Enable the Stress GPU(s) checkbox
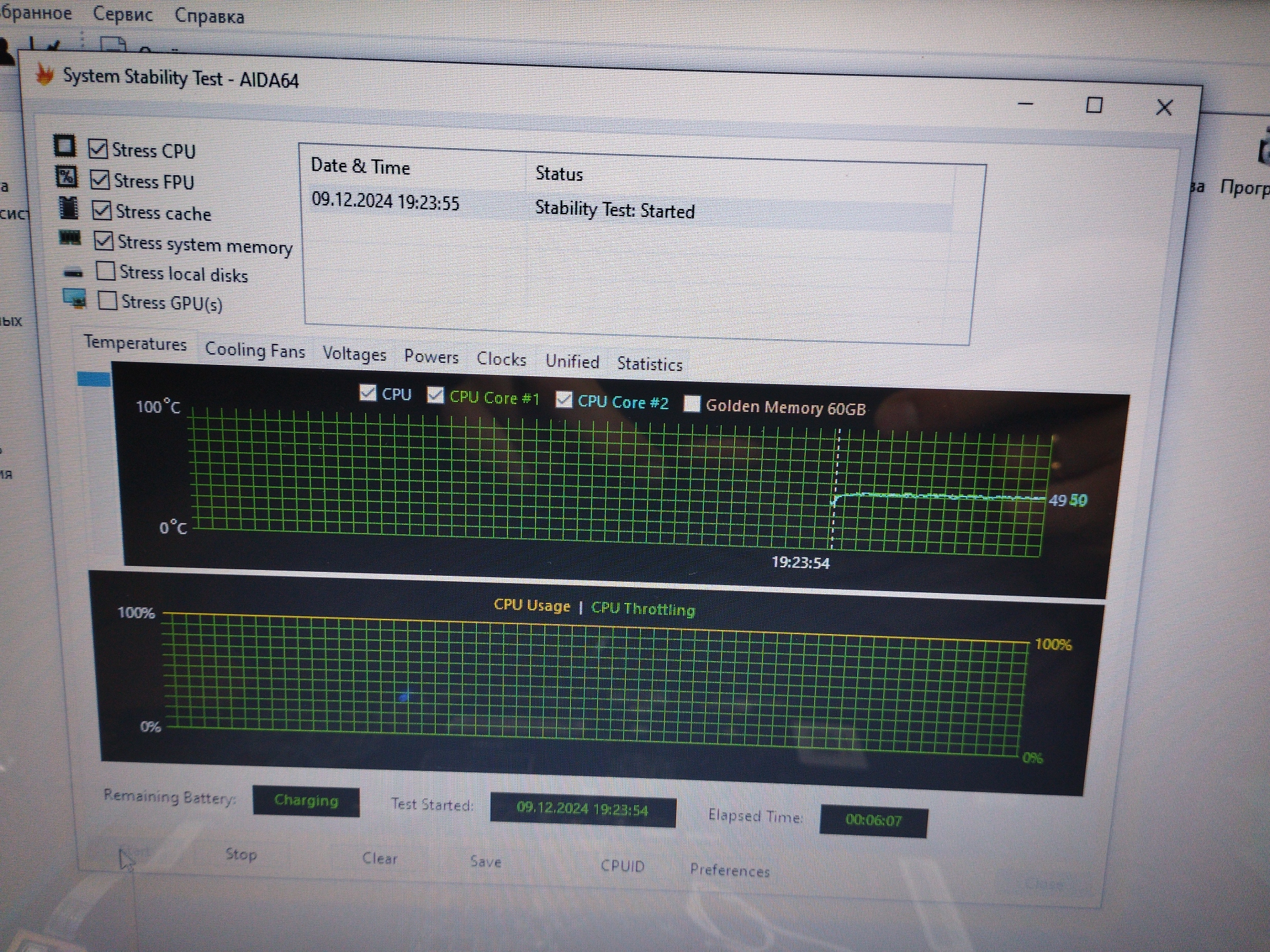Viewport: 1270px width, 952px height. coord(108,301)
